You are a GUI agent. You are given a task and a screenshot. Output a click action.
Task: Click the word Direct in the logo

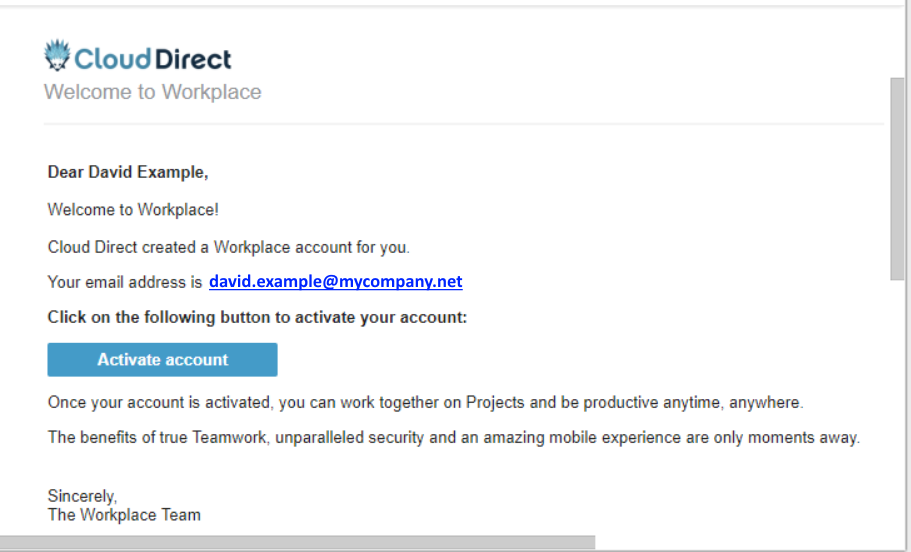193,59
